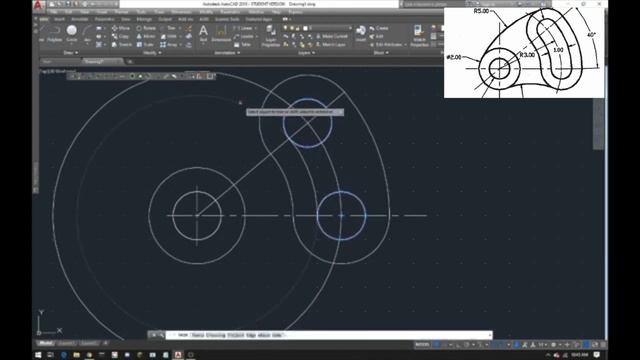Open the Trim dropdown arrow
The image size is (640, 360).
(x=180, y=28)
